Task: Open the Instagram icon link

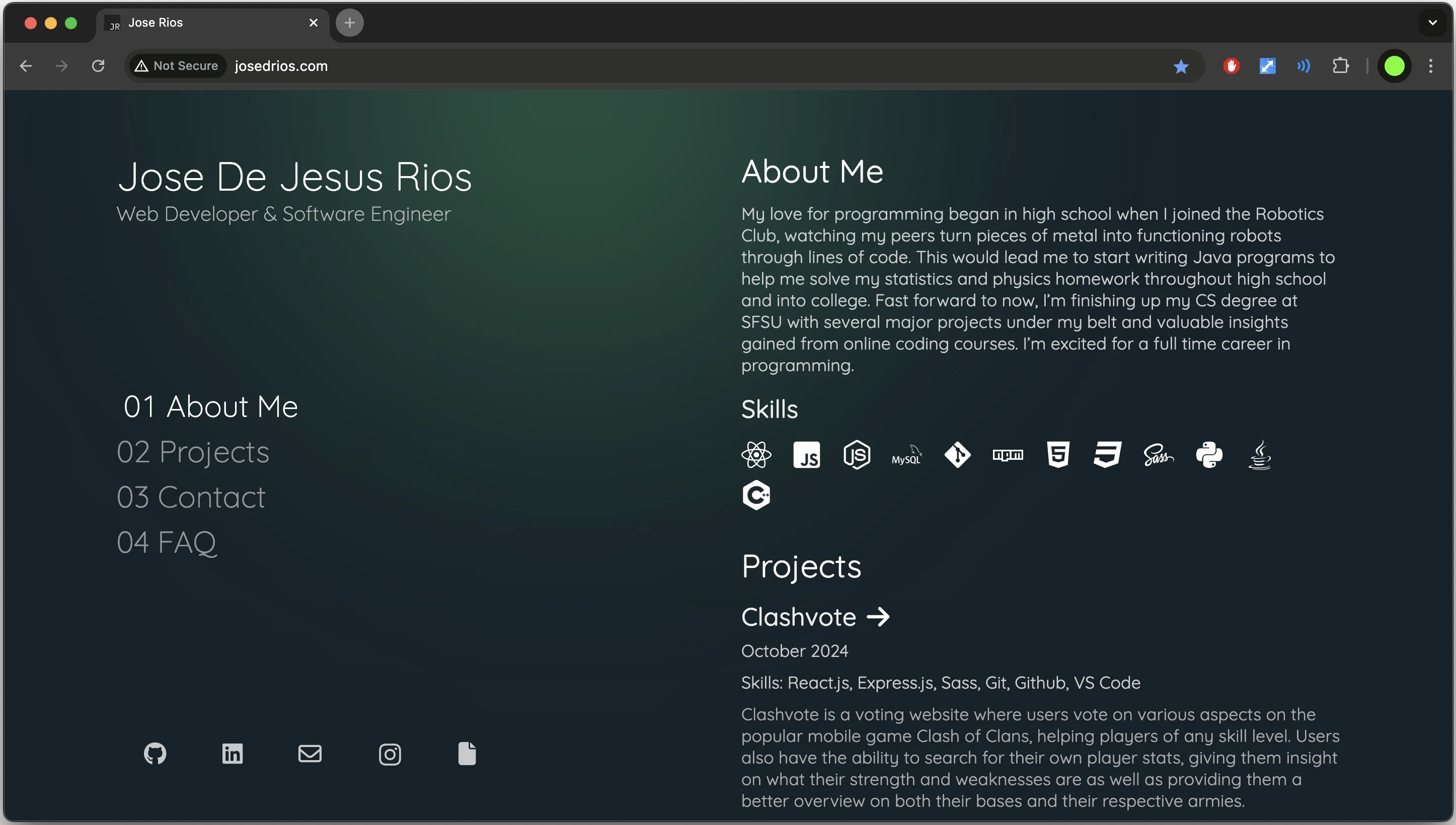Action: pyautogui.click(x=390, y=754)
